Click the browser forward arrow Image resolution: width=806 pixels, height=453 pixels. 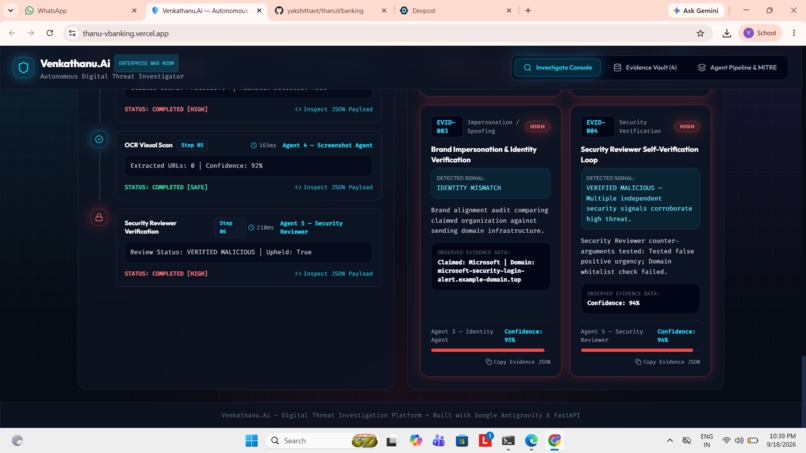point(31,33)
